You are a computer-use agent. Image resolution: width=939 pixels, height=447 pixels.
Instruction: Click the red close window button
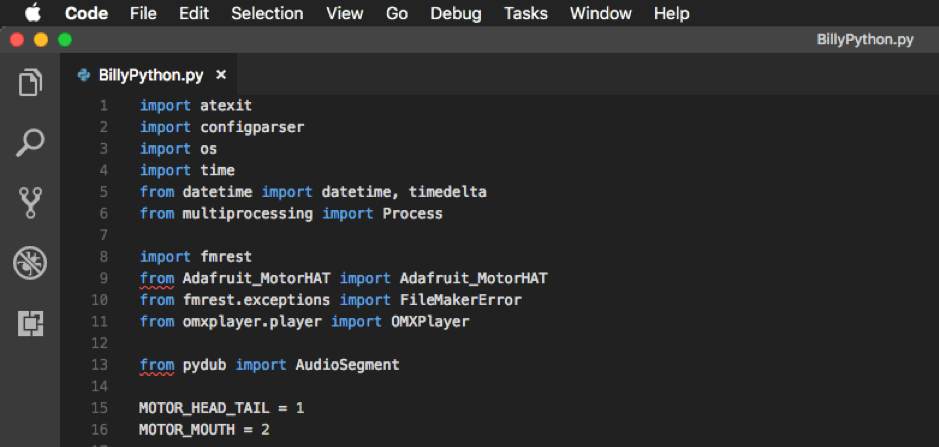(17, 40)
